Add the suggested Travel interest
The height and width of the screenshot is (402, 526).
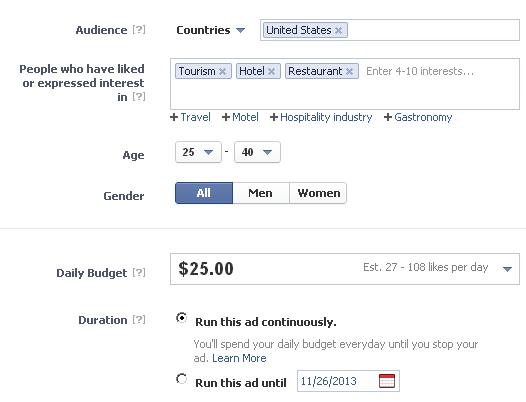pos(190,117)
